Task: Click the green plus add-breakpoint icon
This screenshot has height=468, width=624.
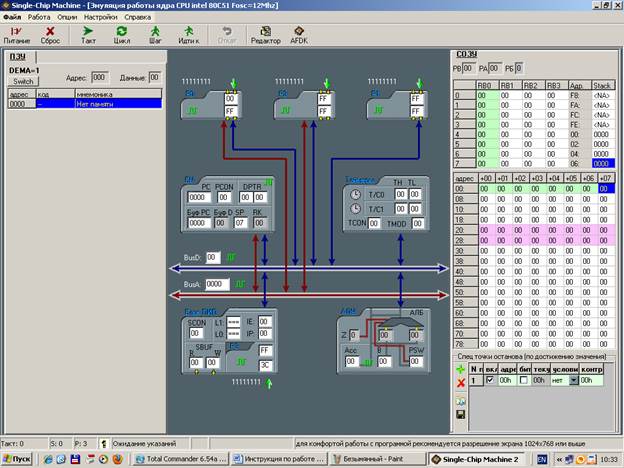Action: click(459, 367)
